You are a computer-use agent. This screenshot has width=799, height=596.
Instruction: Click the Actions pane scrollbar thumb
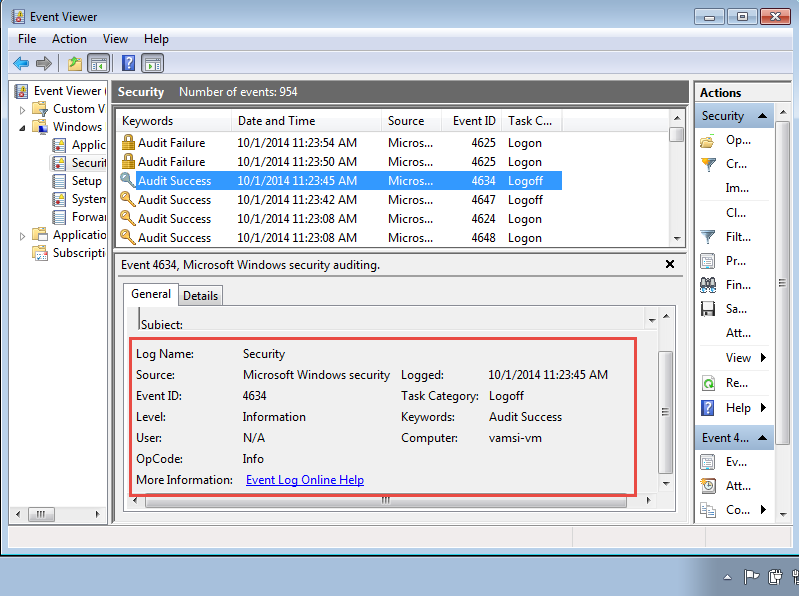[783, 283]
